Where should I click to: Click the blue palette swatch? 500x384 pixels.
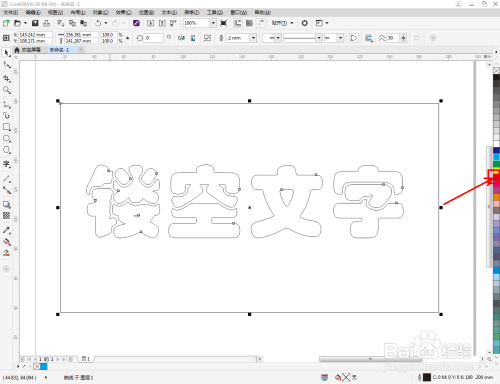[496, 150]
